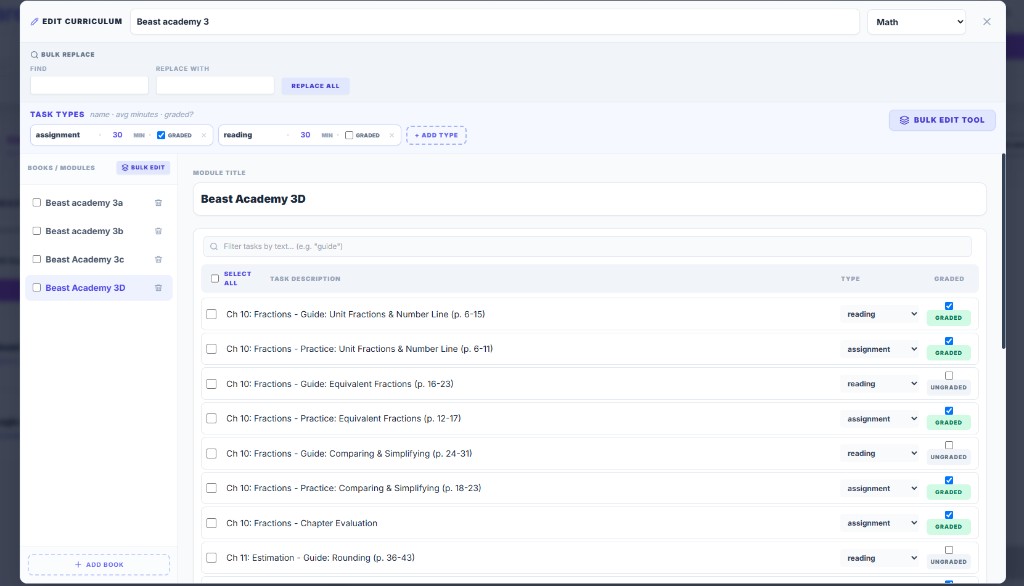This screenshot has width=1024, height=586.
Task: Open the Math subject dropdown
Action: click(917, 22)
